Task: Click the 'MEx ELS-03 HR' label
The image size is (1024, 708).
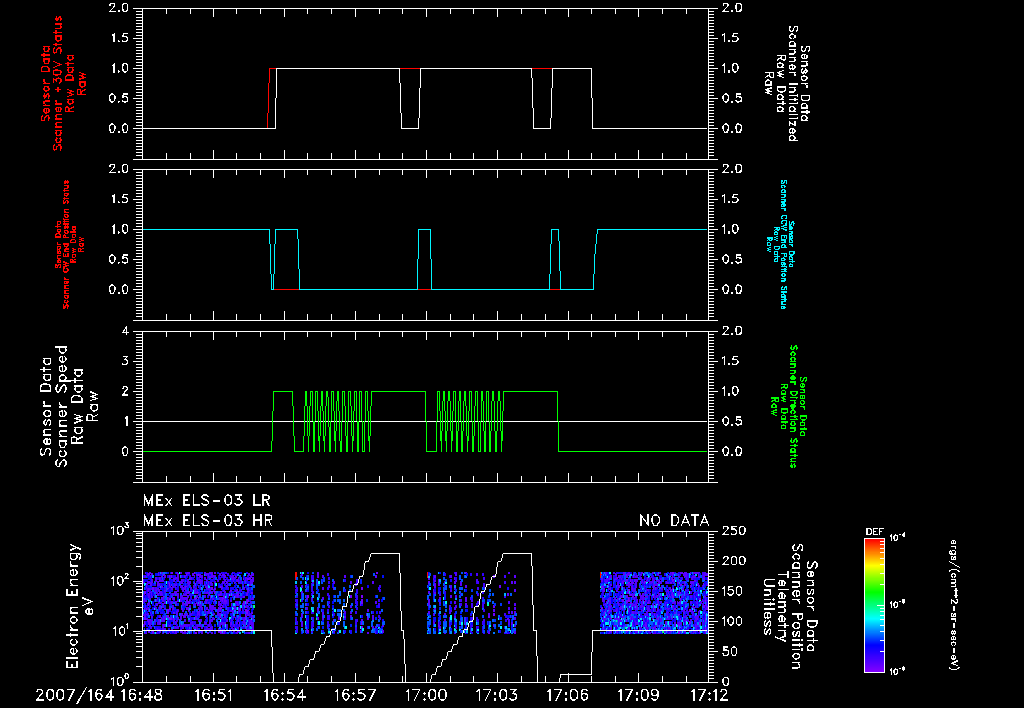Action: point(208,521)
